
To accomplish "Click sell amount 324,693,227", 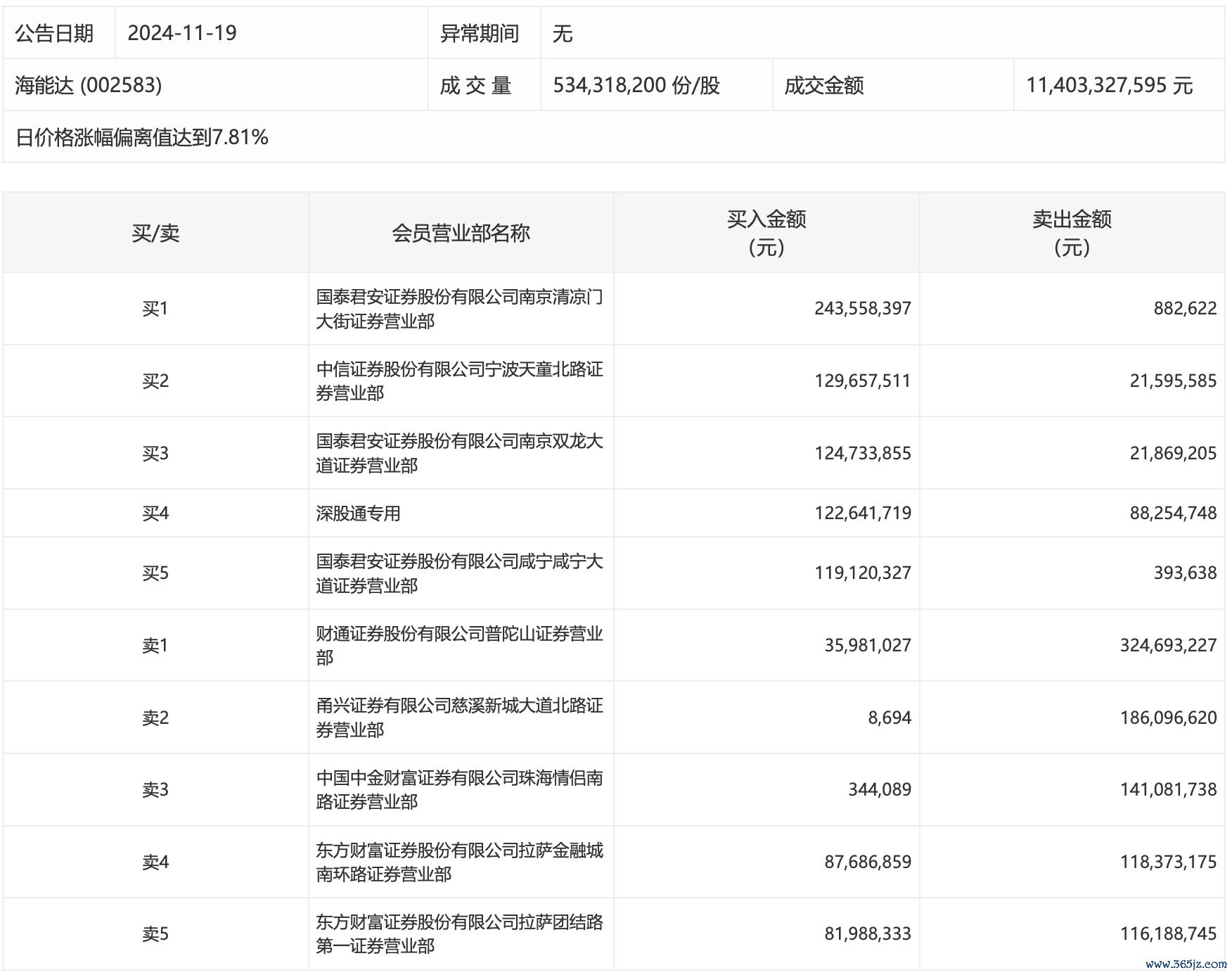I will pyautogui.click(x=1168, y=646).
